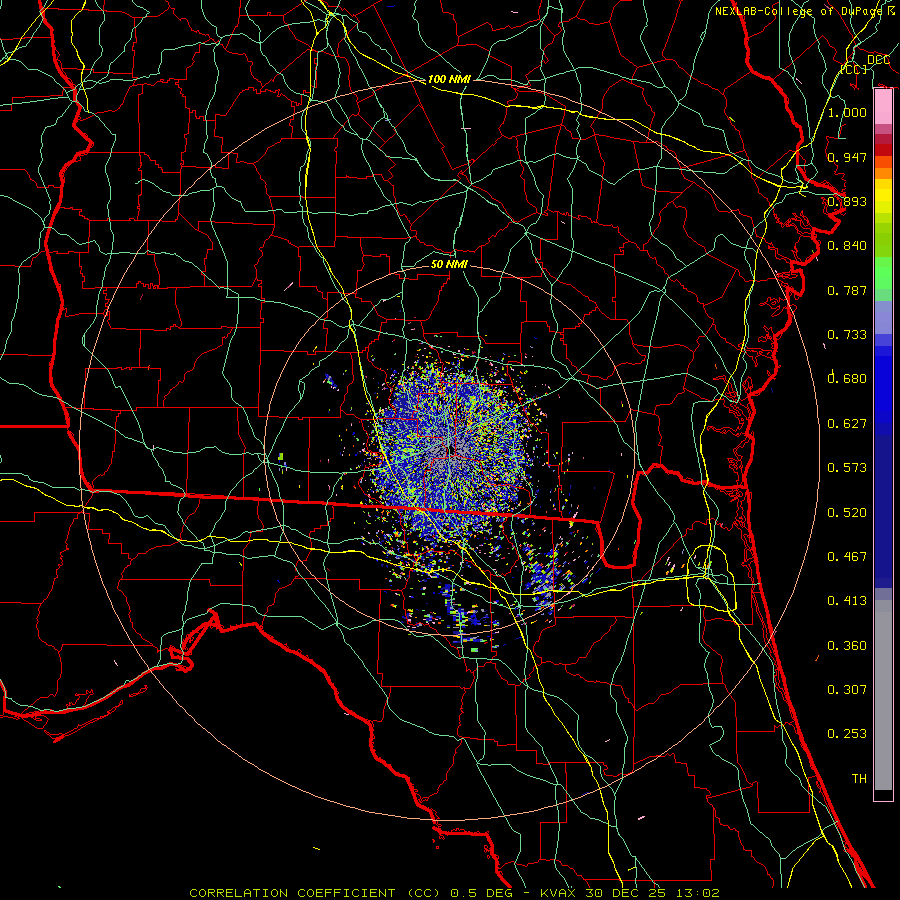Click the 0.253 legend value

click(847, 734)
